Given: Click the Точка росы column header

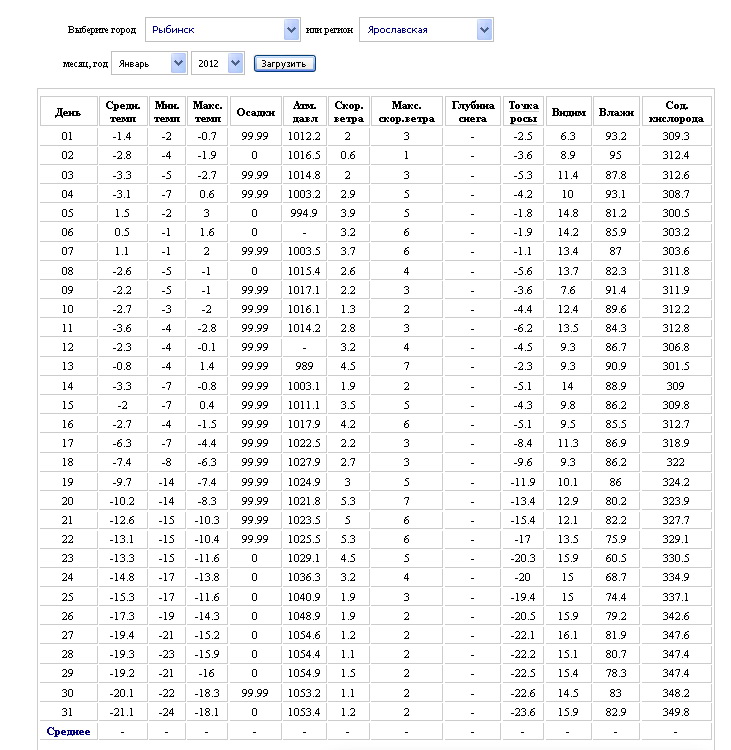Looking at the screenshot, I should (x=523, y=112).
